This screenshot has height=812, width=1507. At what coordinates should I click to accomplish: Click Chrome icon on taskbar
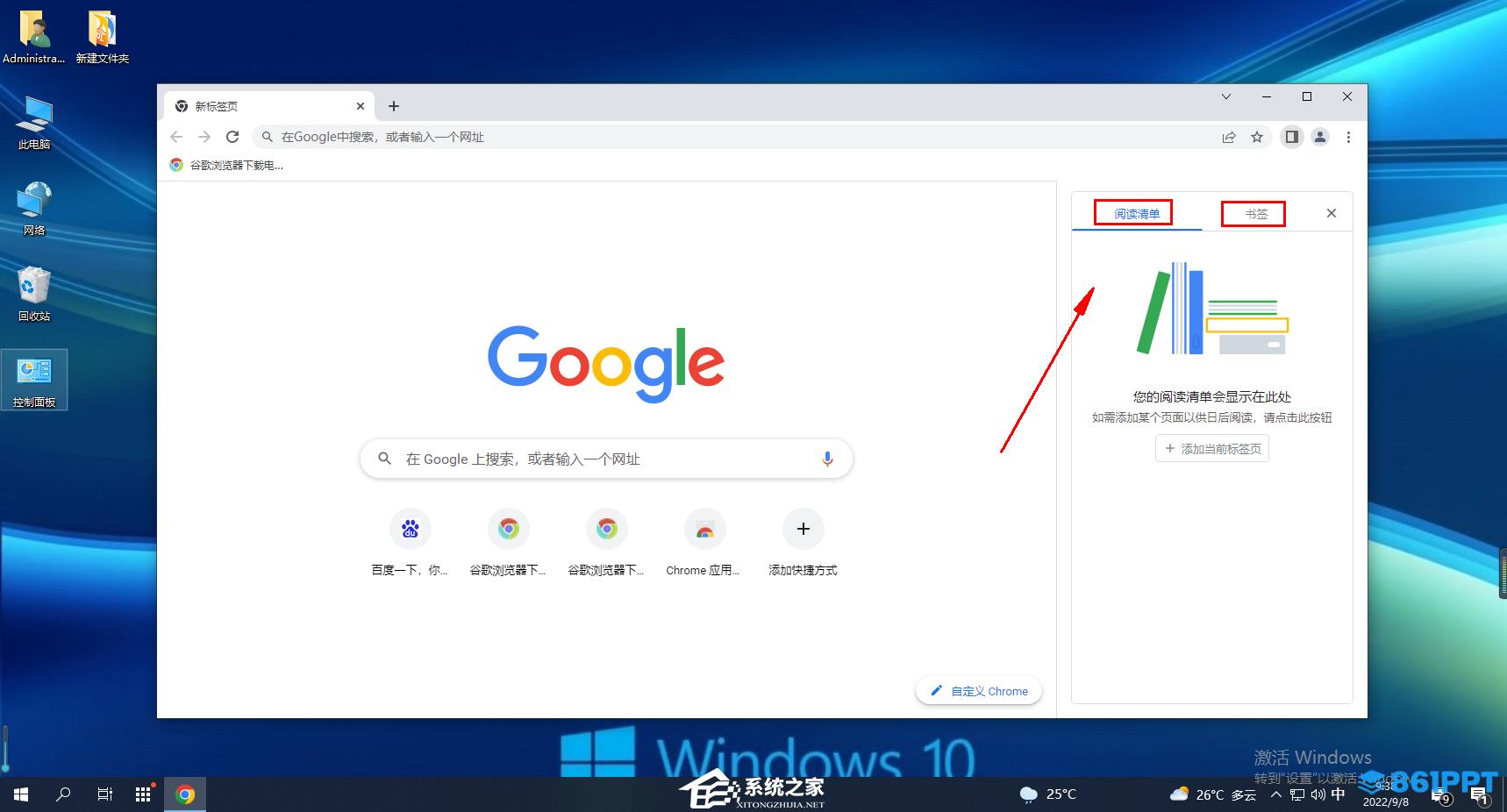[x=185, y=794]
